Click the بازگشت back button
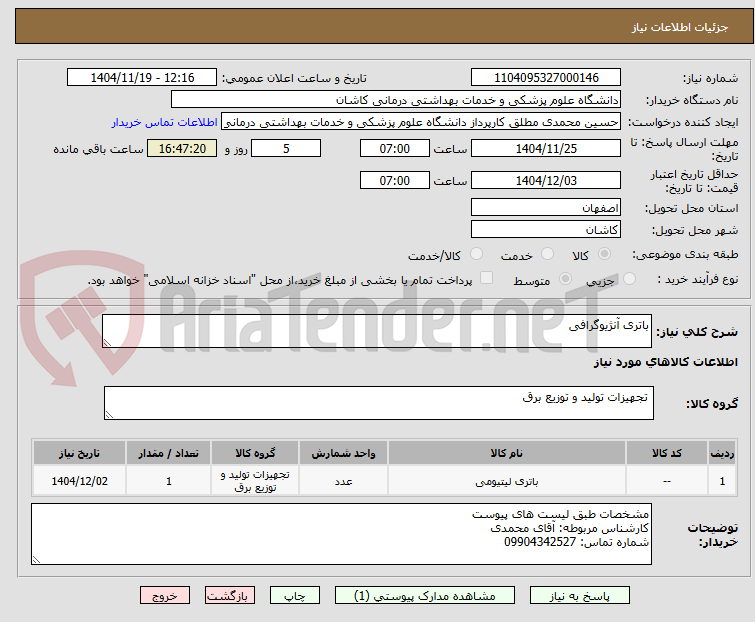 (x=230, y=596)
